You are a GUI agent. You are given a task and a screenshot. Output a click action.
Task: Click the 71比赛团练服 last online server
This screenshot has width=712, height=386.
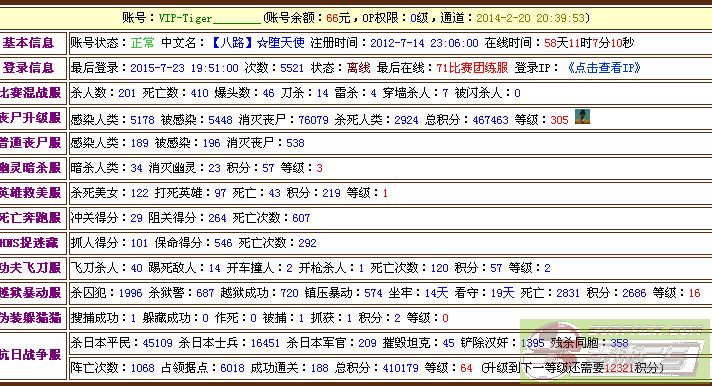click(472, 68)
